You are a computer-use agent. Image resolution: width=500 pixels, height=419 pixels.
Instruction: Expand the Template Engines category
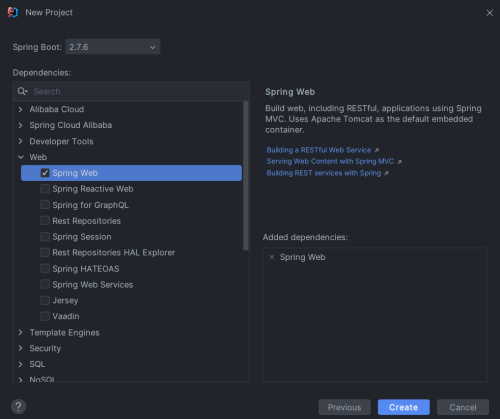click(21, 332)
